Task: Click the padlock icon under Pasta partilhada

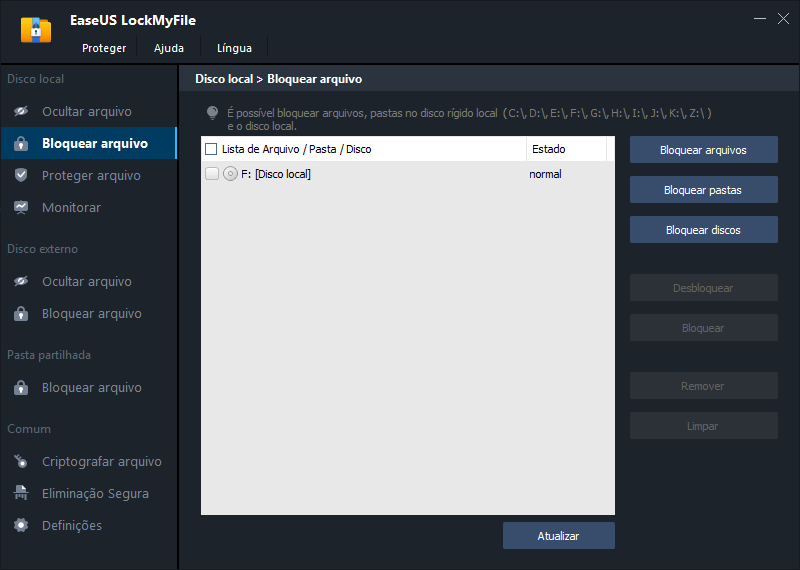Action: [21, 387]
